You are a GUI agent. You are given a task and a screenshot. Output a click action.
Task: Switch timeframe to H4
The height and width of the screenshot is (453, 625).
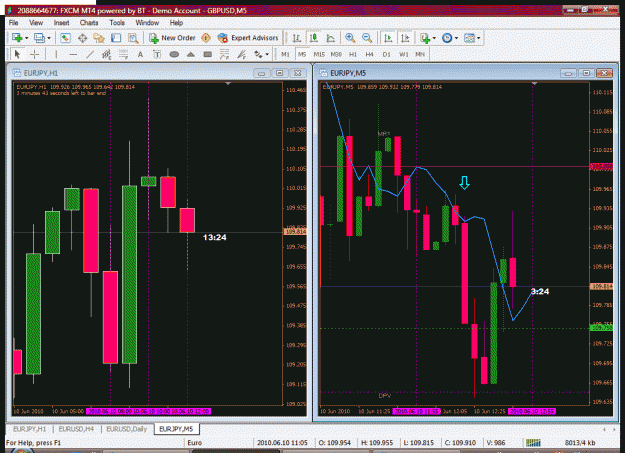click(x=369, y=54)
